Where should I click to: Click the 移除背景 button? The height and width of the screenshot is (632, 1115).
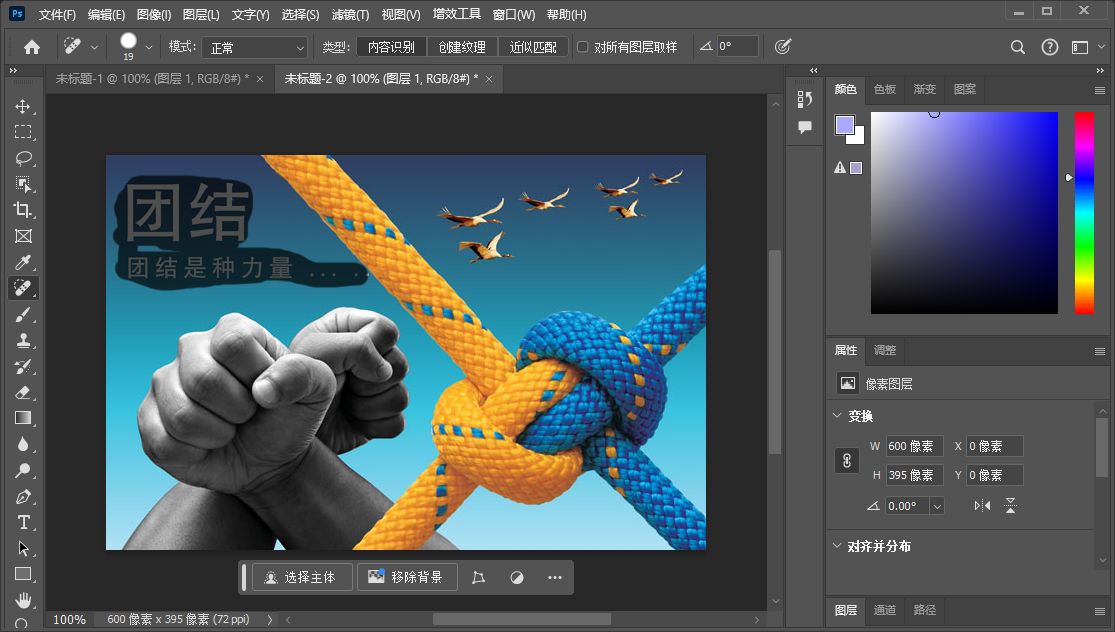pyautogui.click(x=406, y=577)
